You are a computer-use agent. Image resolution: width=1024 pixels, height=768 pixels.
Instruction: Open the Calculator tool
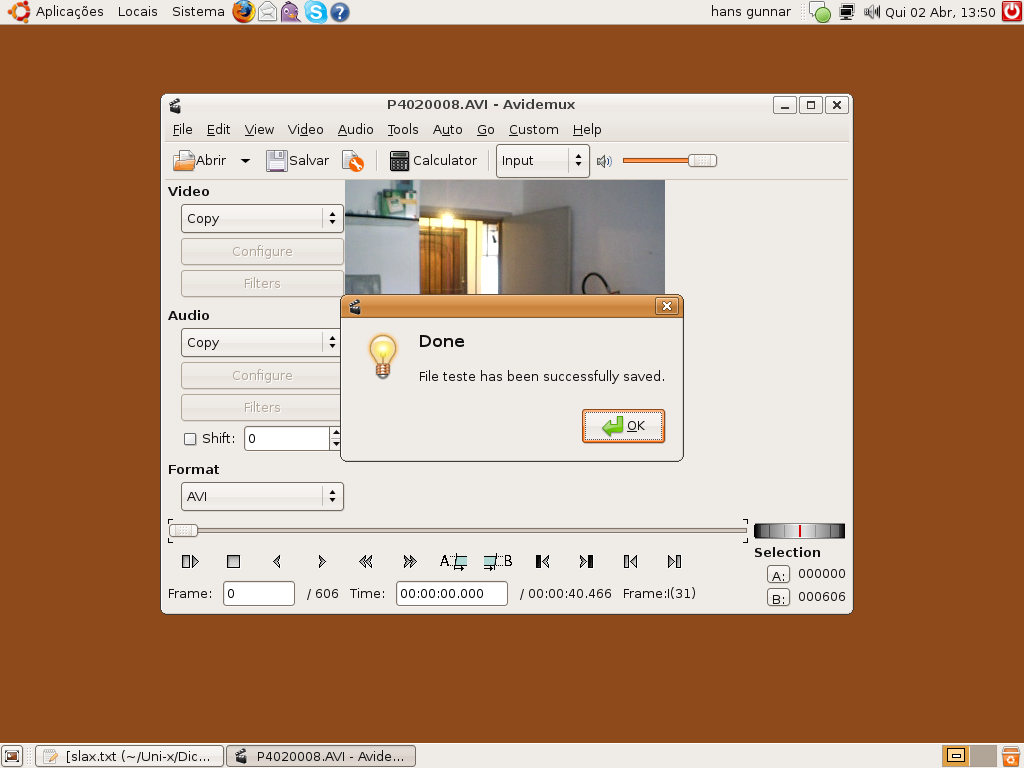tap(433, 161)
